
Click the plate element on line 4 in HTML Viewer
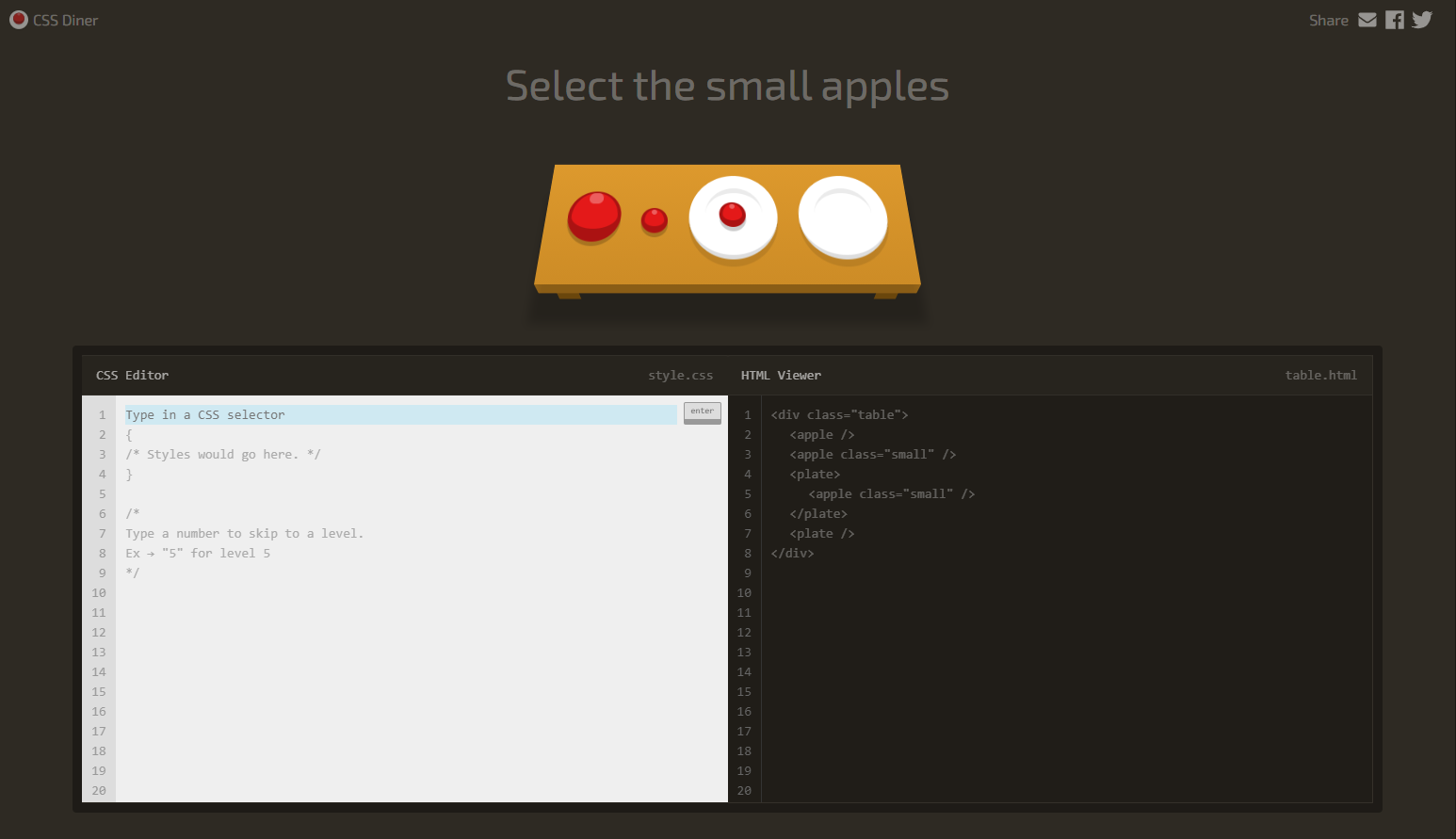[814, 474]
